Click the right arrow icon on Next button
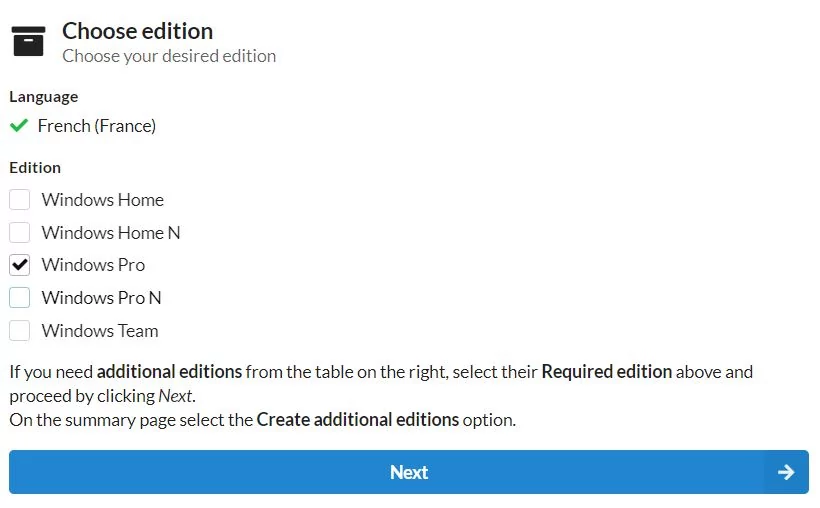Viewport: 820px width, 508px height. tap(785, 472)
